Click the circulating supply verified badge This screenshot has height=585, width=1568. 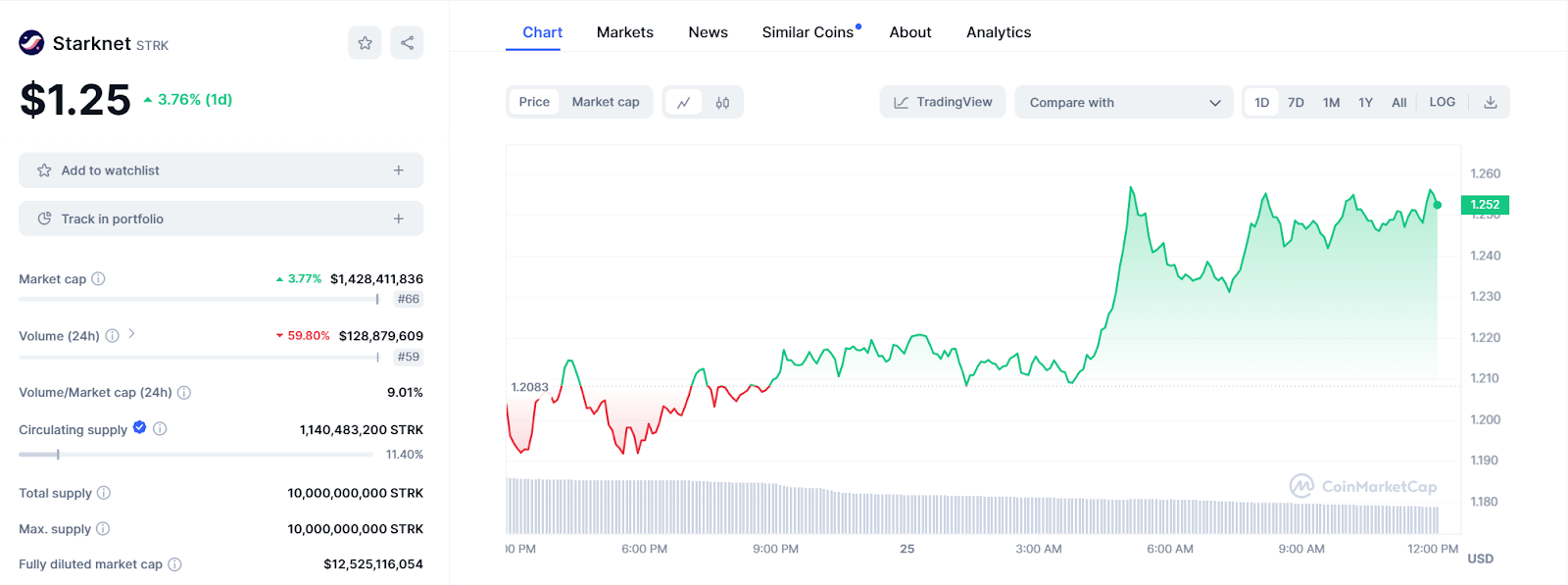point(139,427)
